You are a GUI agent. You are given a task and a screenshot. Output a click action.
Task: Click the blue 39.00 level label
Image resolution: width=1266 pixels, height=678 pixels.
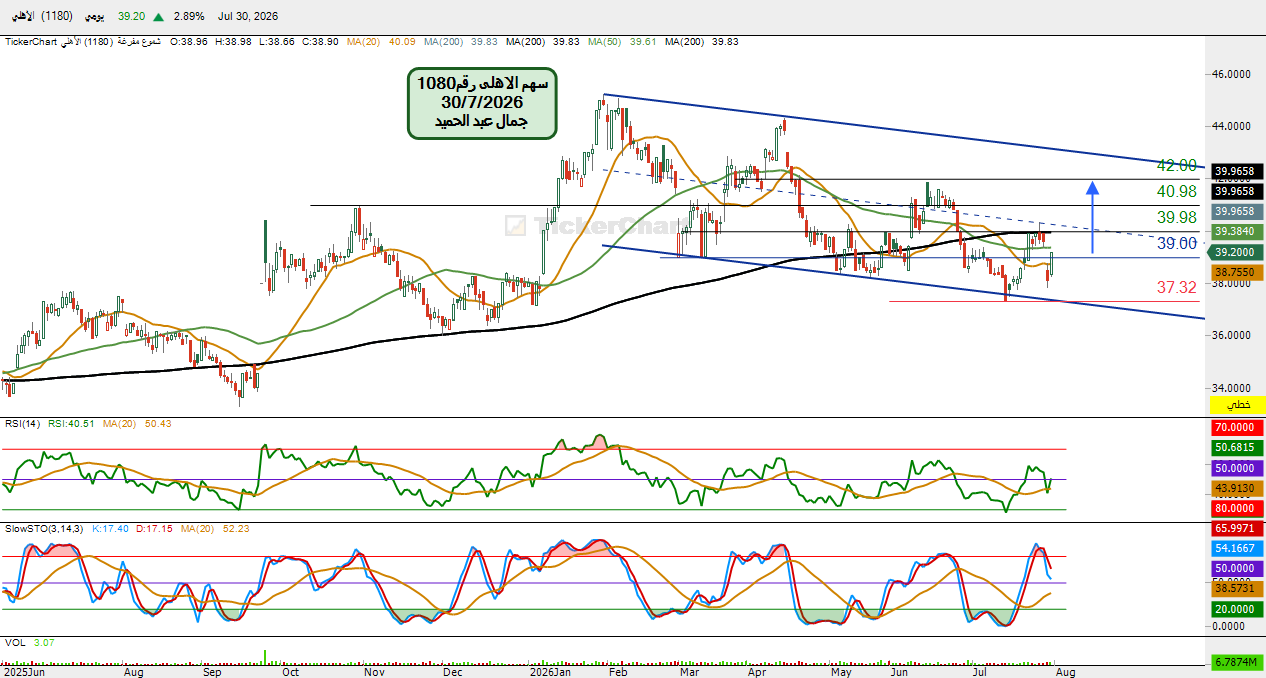(x=1177, y=243)
